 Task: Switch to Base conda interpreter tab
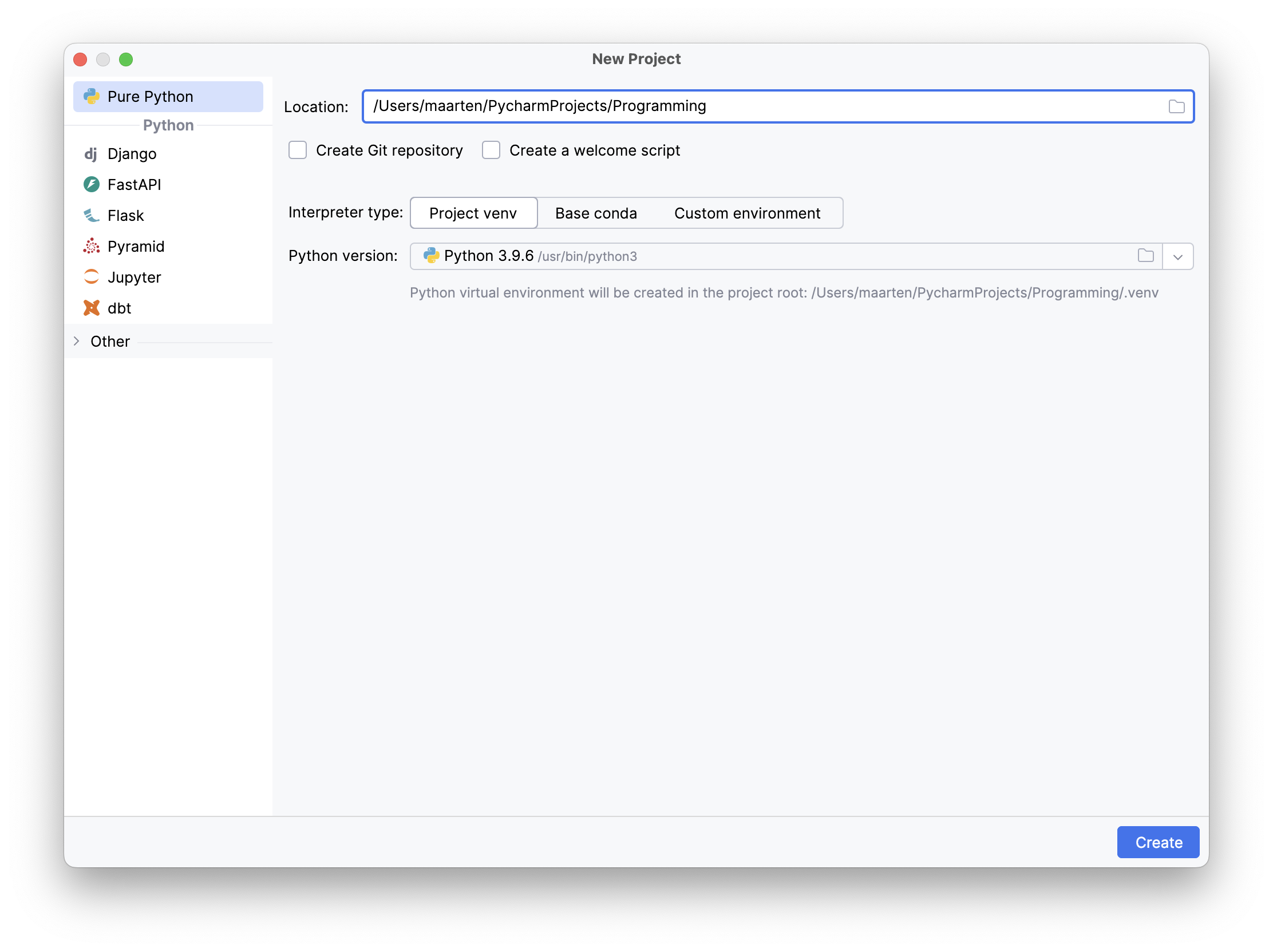click(x=596, y=213)
